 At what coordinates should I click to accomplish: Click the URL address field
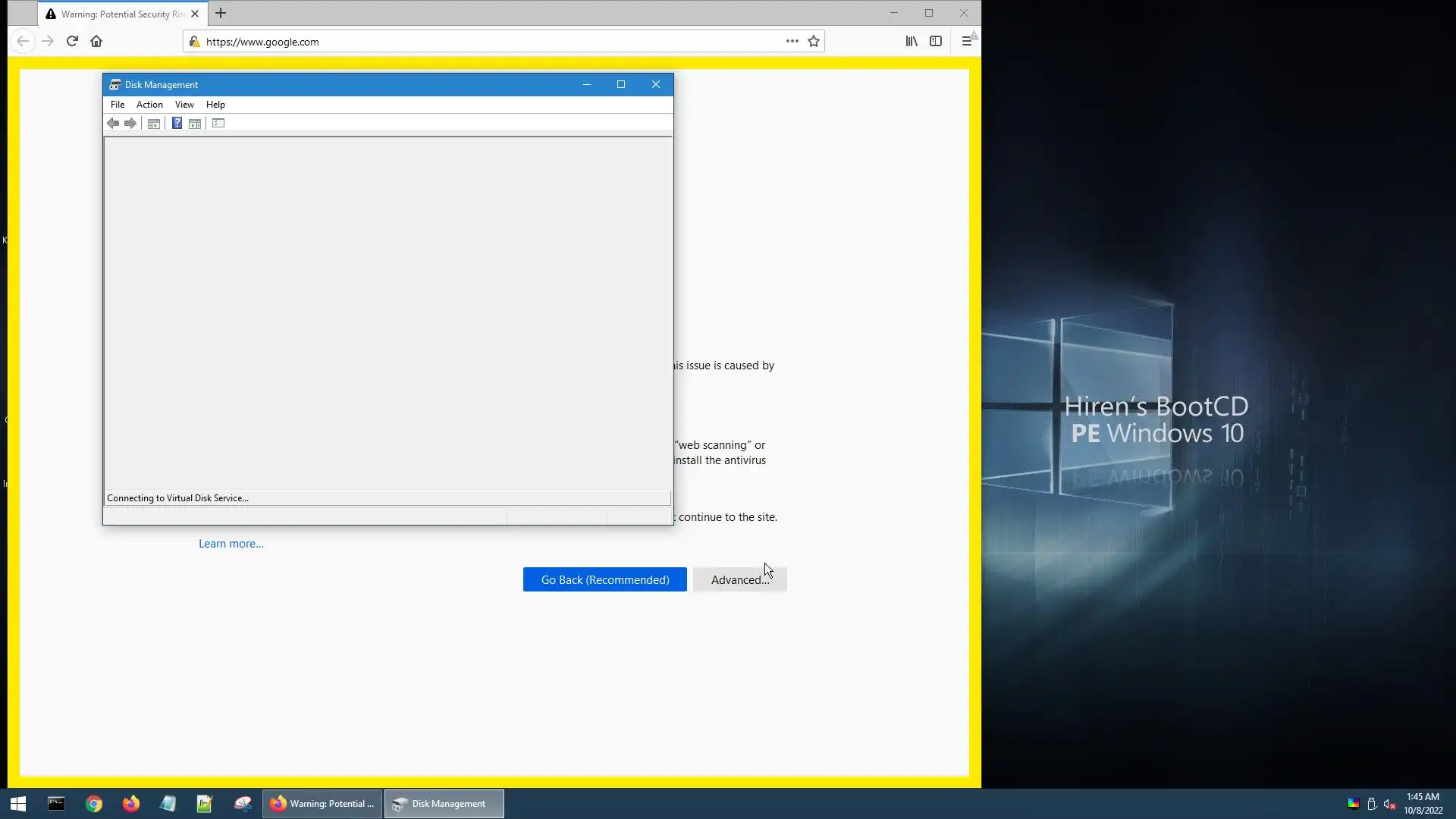[x=485, y=42]
